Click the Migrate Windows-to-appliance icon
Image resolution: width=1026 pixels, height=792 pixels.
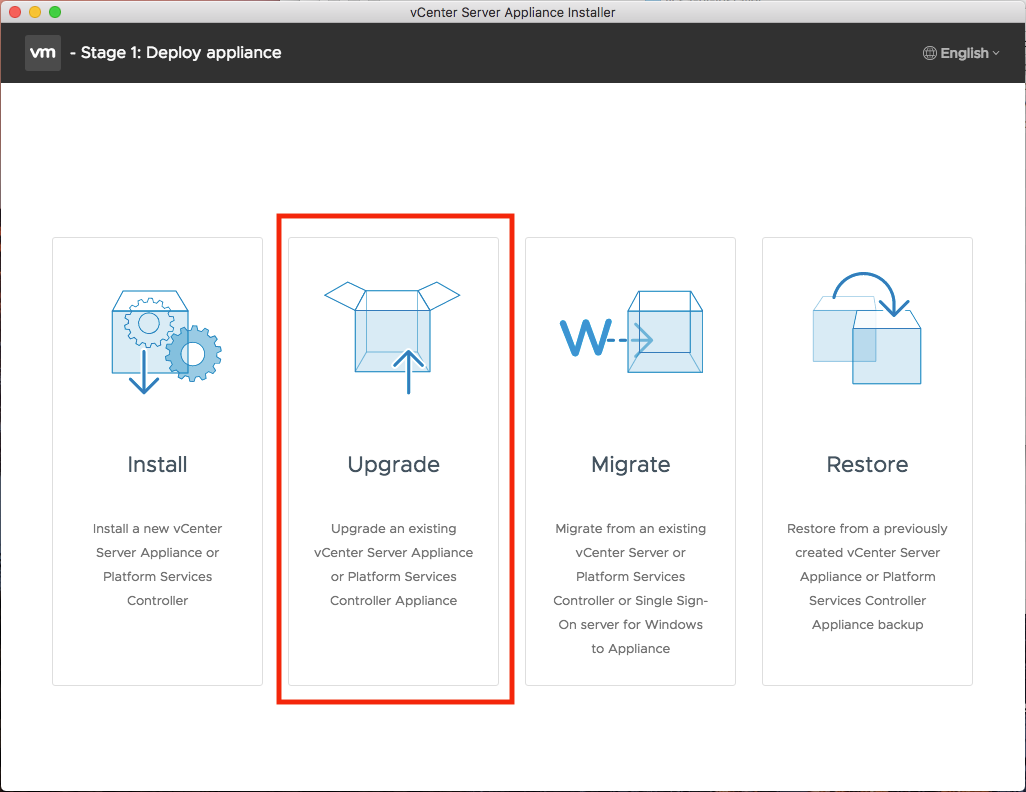point(631,332)
